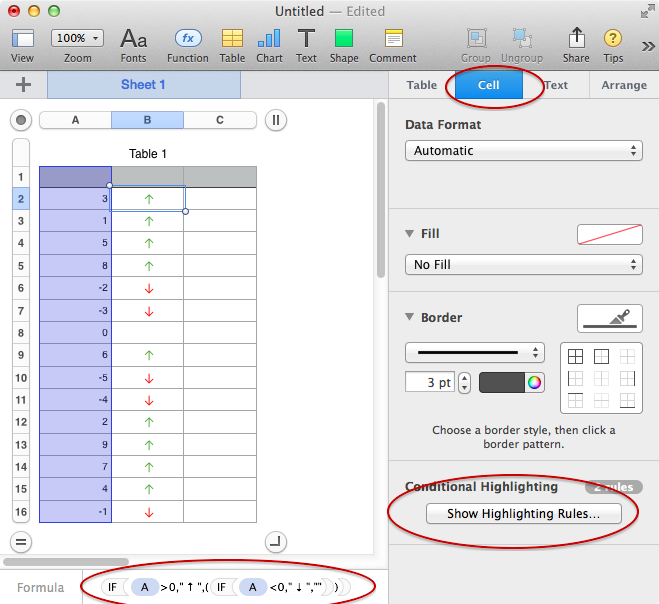Switch to the Text inspector tab
Image resolution: width=659 pixels, height=604 pixels.
pos(556,85)
